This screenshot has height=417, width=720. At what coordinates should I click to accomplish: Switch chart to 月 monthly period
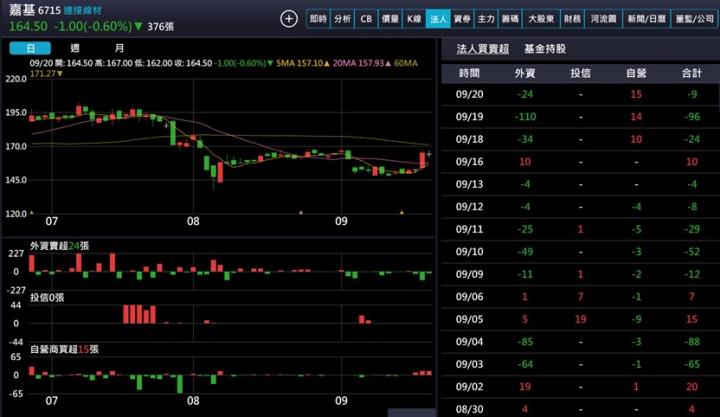coord(119,48)
